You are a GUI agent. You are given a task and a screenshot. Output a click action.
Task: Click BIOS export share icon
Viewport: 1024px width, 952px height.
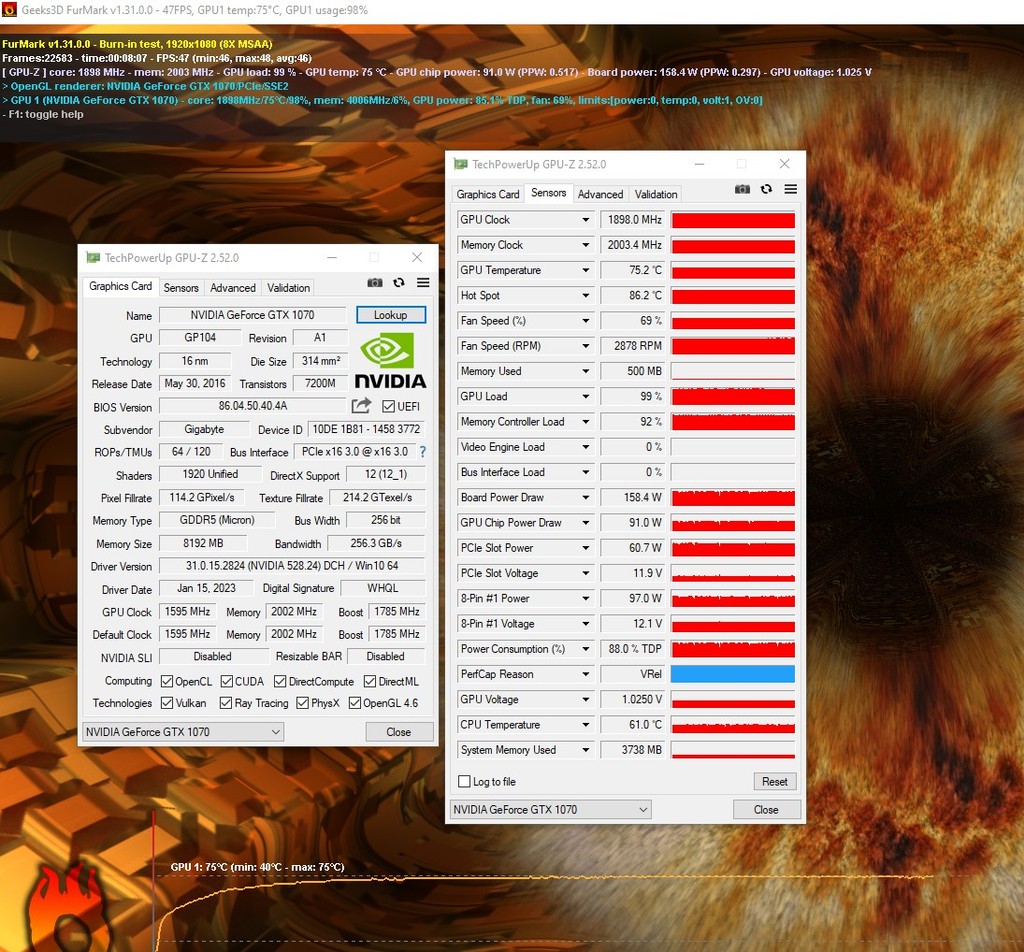click(361, 405)
